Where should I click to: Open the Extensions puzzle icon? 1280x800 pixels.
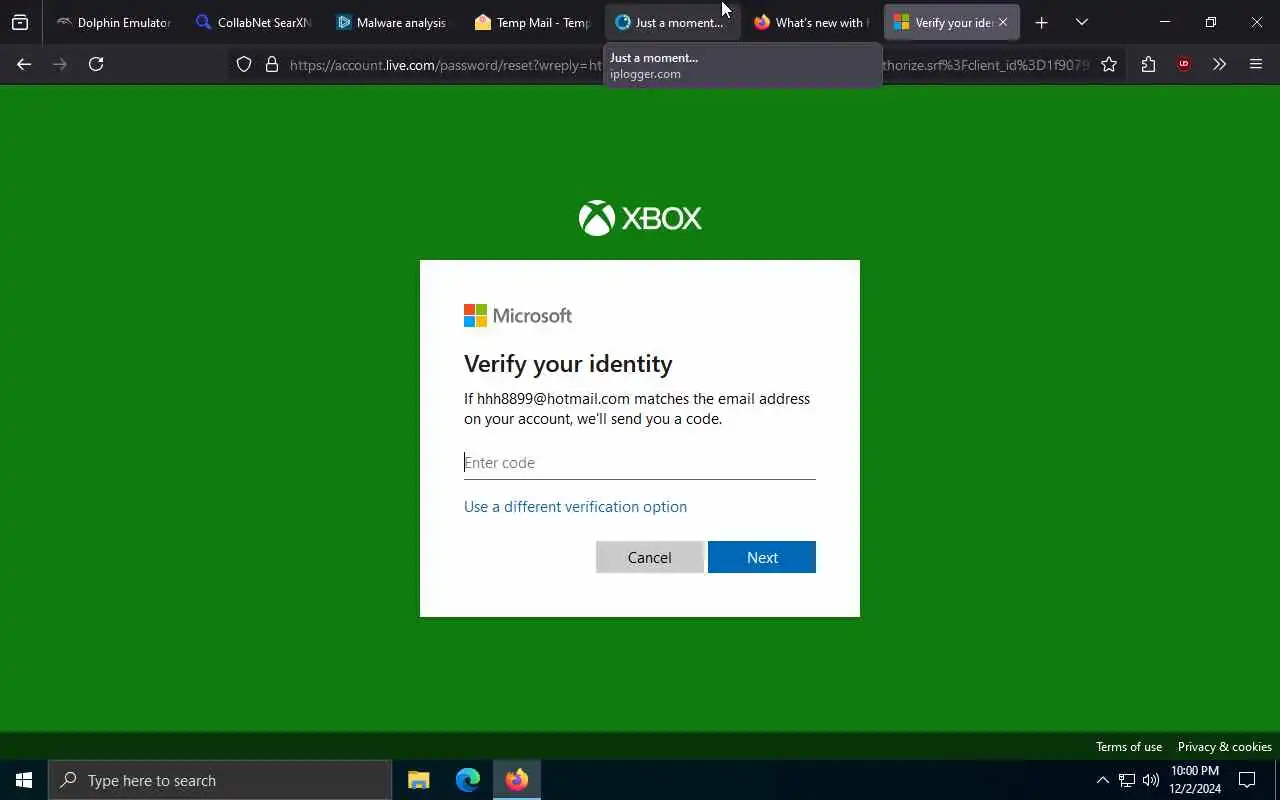(1148, 64)
